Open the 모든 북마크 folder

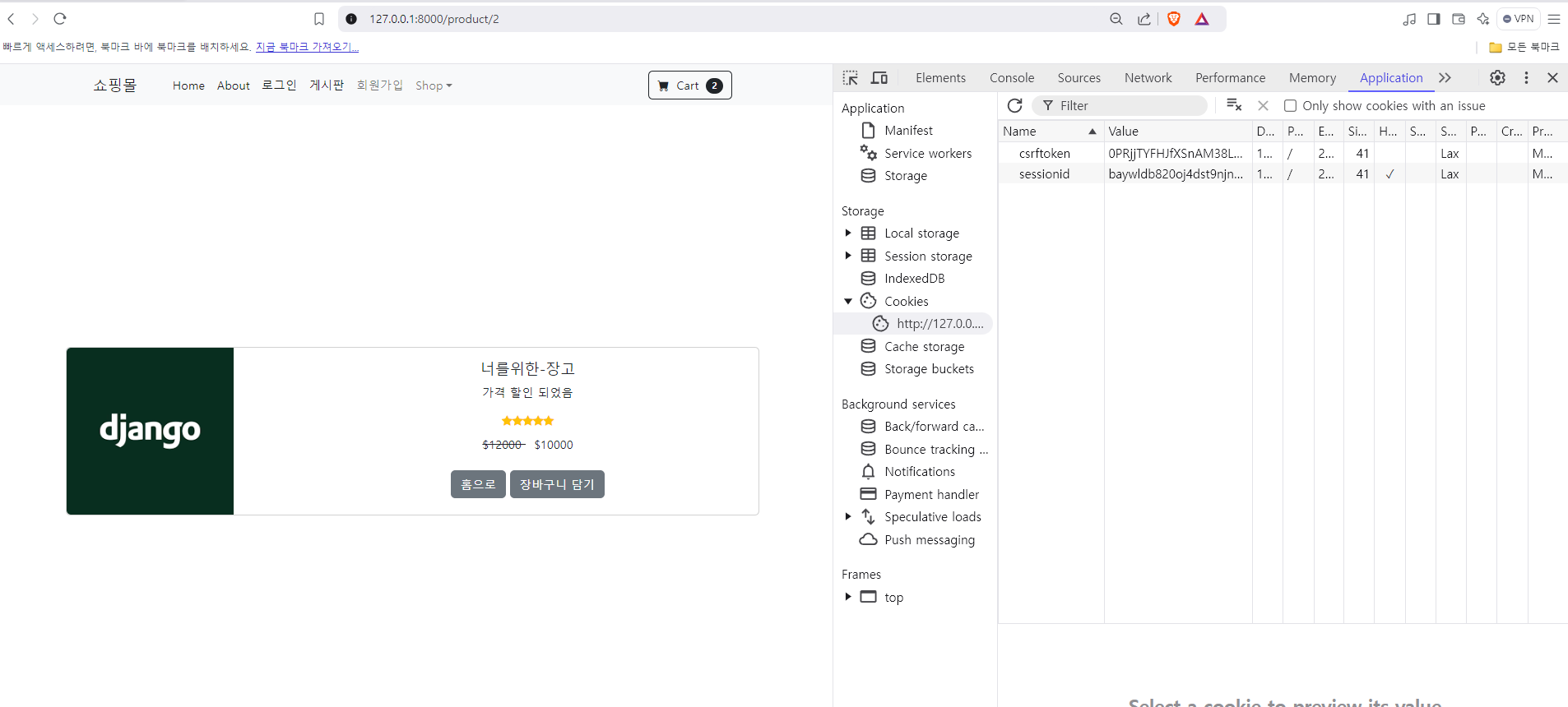pyautogui.click(x=1524, y=47)
